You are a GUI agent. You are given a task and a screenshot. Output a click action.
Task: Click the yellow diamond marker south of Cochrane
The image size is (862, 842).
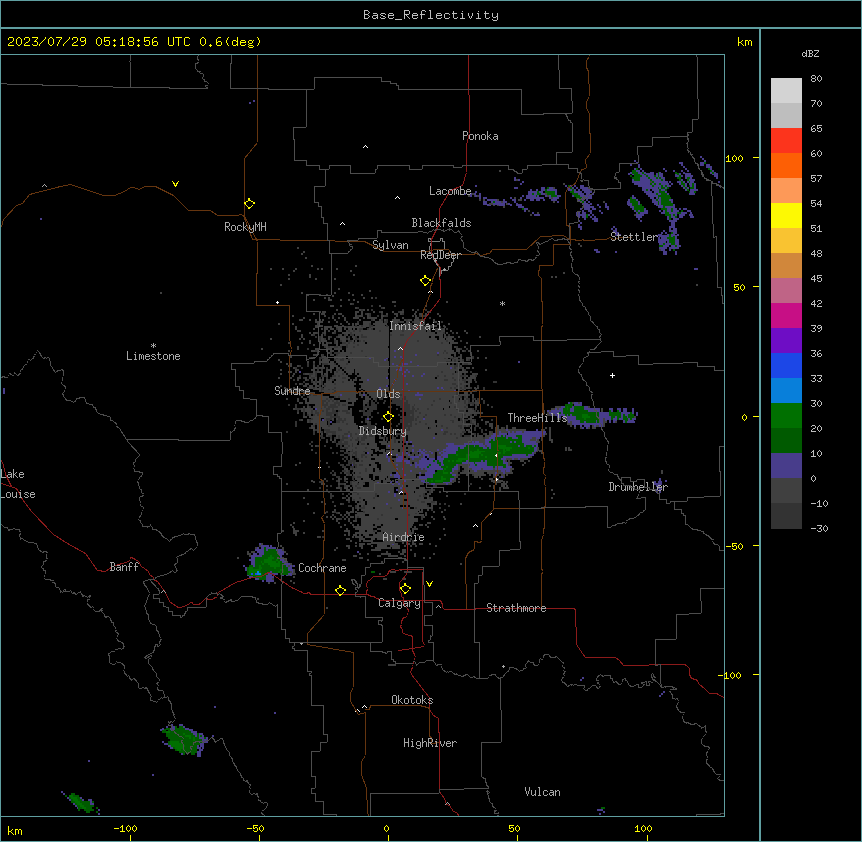pos(340,590)
